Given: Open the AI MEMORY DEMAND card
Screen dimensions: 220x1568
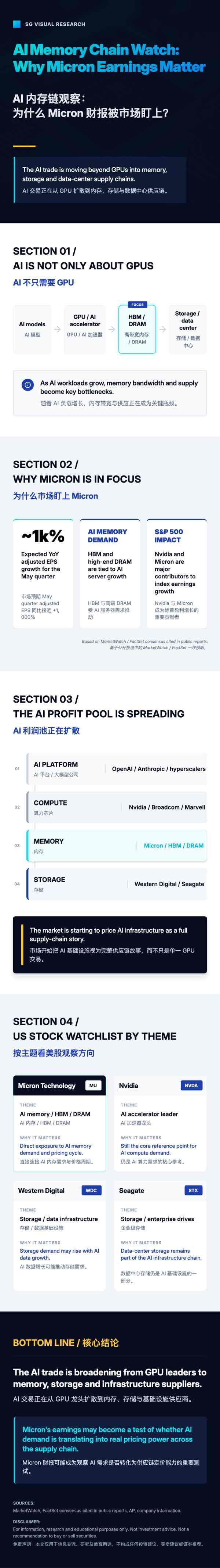Looking at the screenshot, I should tap(110, 573).
